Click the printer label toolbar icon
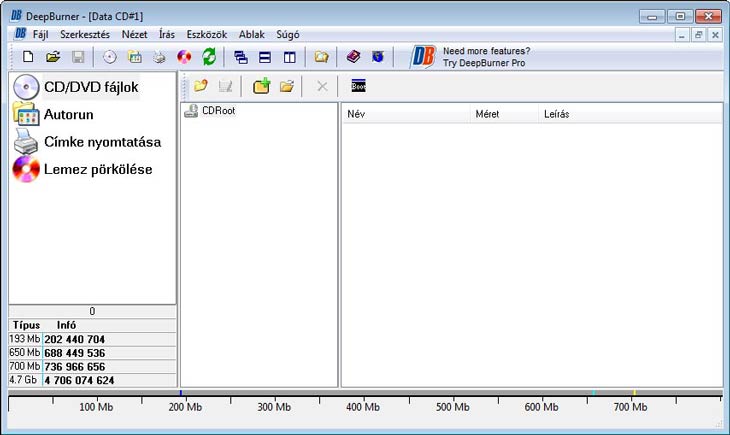730x435 pixels. (x=159, y=57)
